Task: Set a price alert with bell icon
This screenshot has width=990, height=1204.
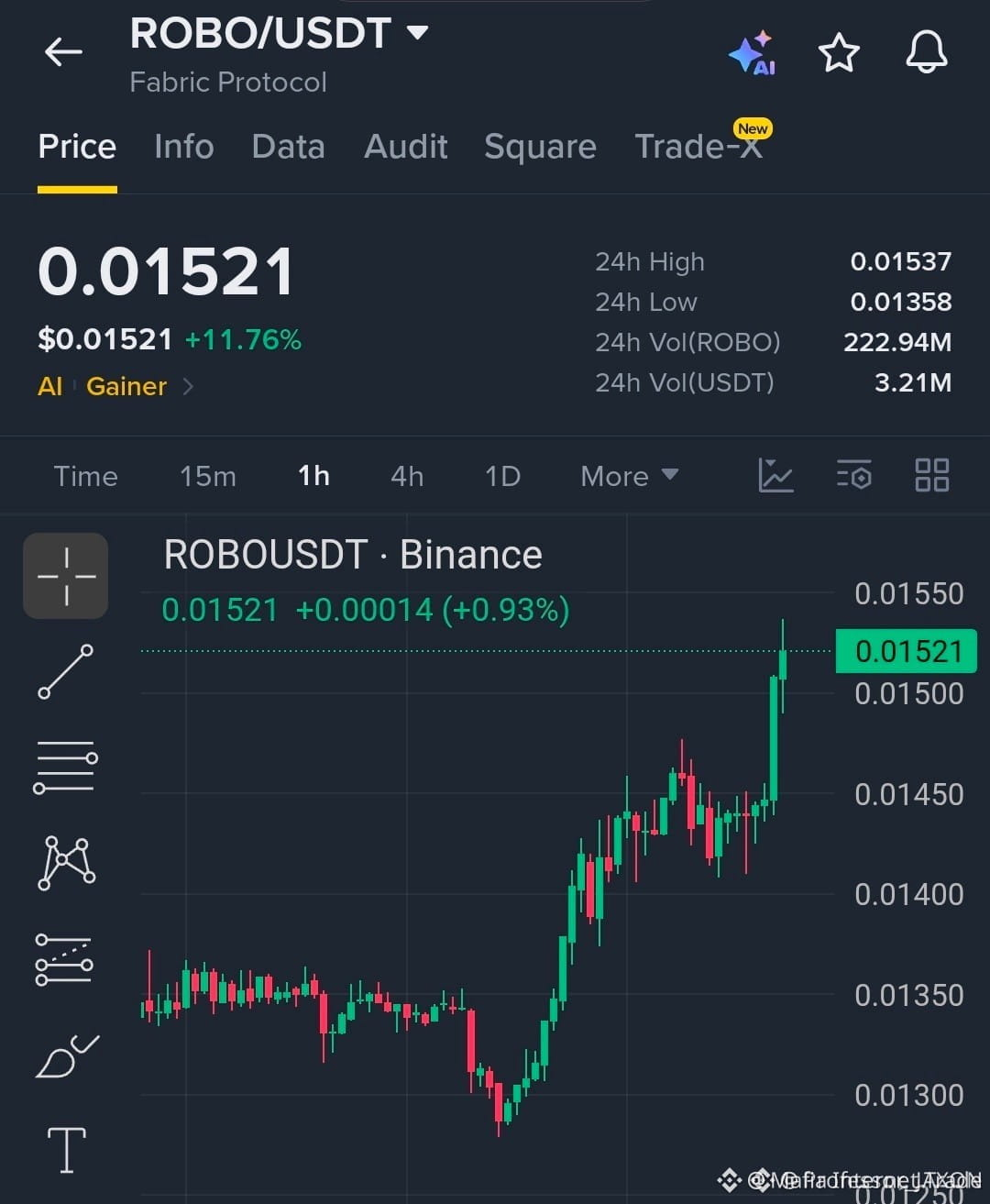Action: click(927, 51)
